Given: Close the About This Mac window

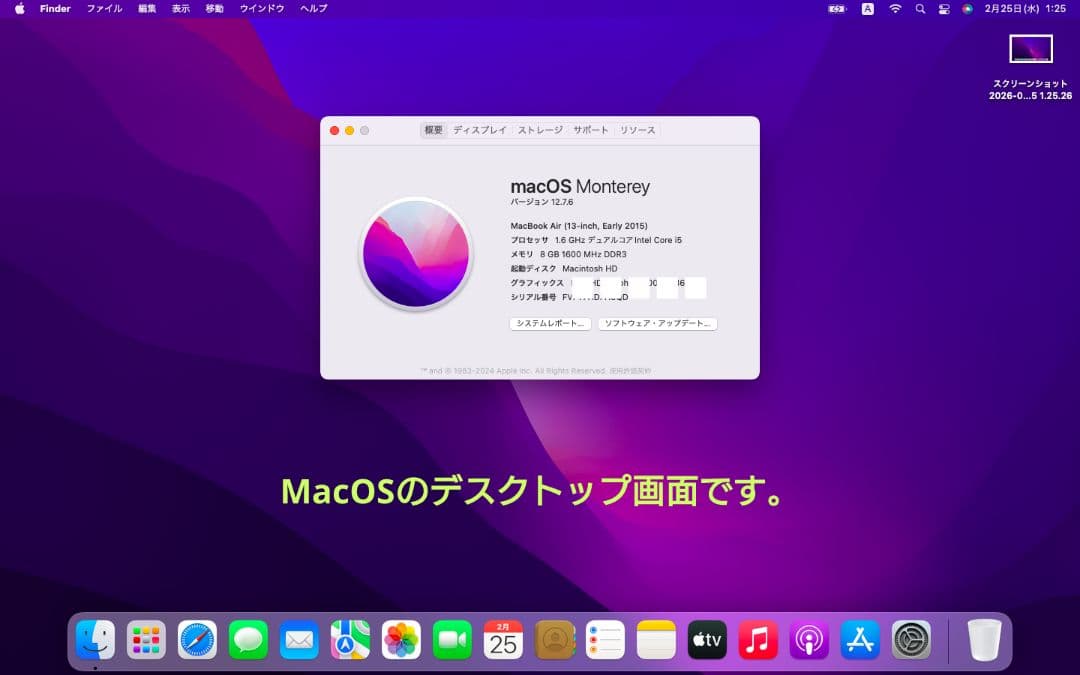Looking at the screenshot, I should click(334, 130).
